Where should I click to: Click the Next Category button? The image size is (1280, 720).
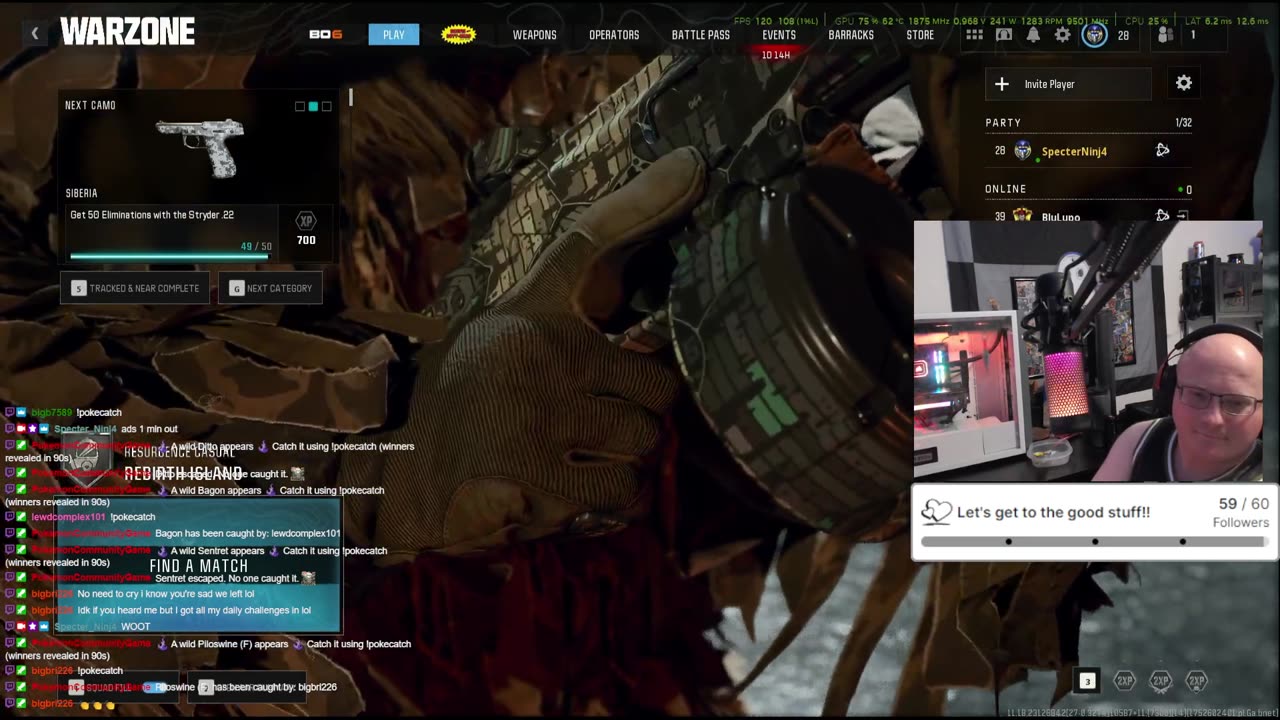270,288
